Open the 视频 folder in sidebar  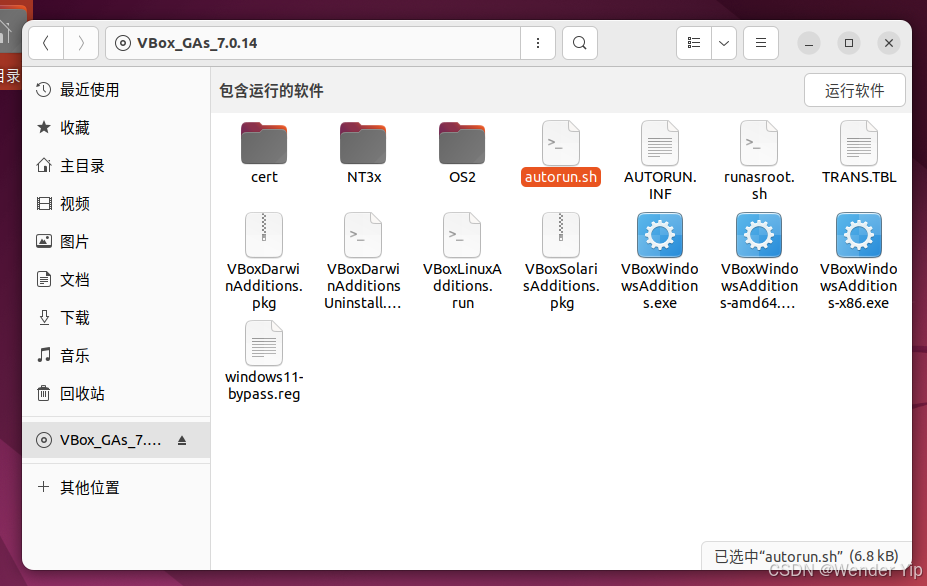[116, 204]
